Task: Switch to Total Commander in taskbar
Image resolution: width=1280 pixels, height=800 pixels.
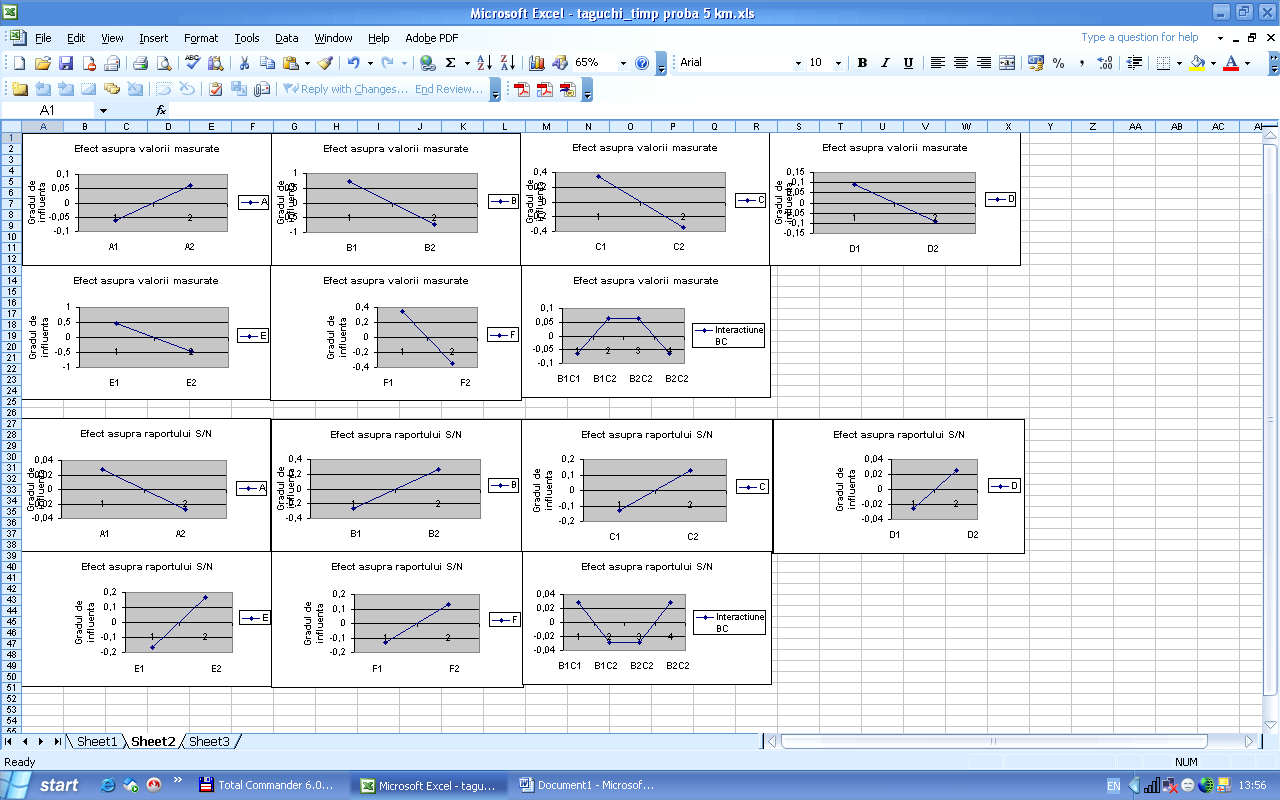Action: pyautogui.click(x=270, y=785)
